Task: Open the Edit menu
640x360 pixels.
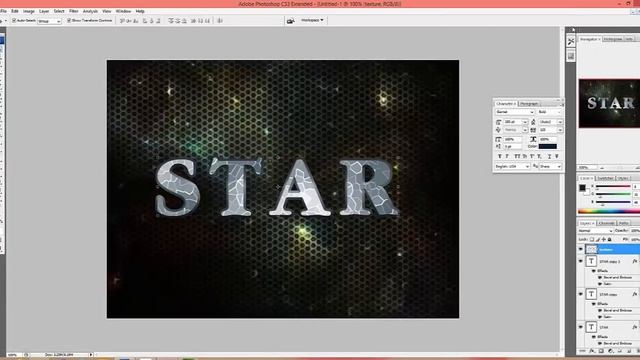Action: (15, 11)
